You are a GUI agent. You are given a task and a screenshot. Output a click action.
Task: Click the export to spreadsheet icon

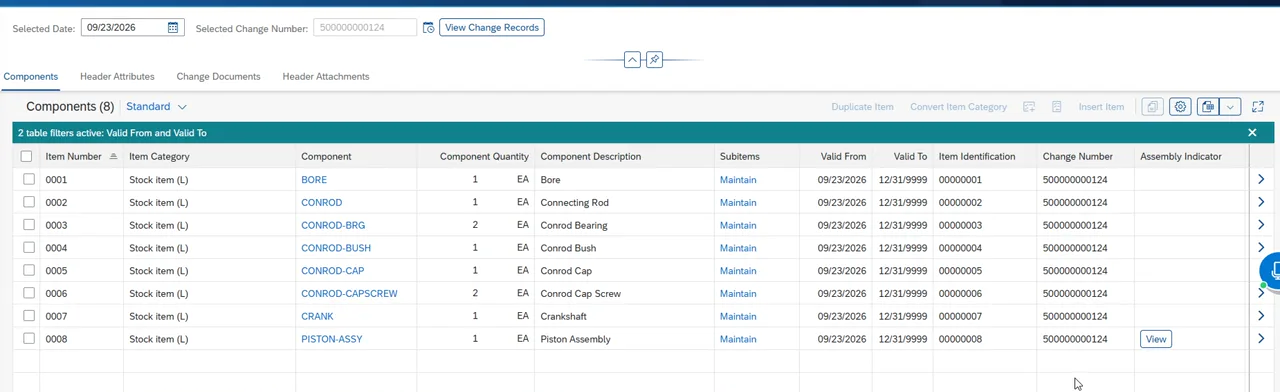pyautogui.click(x=1208, y=107)
